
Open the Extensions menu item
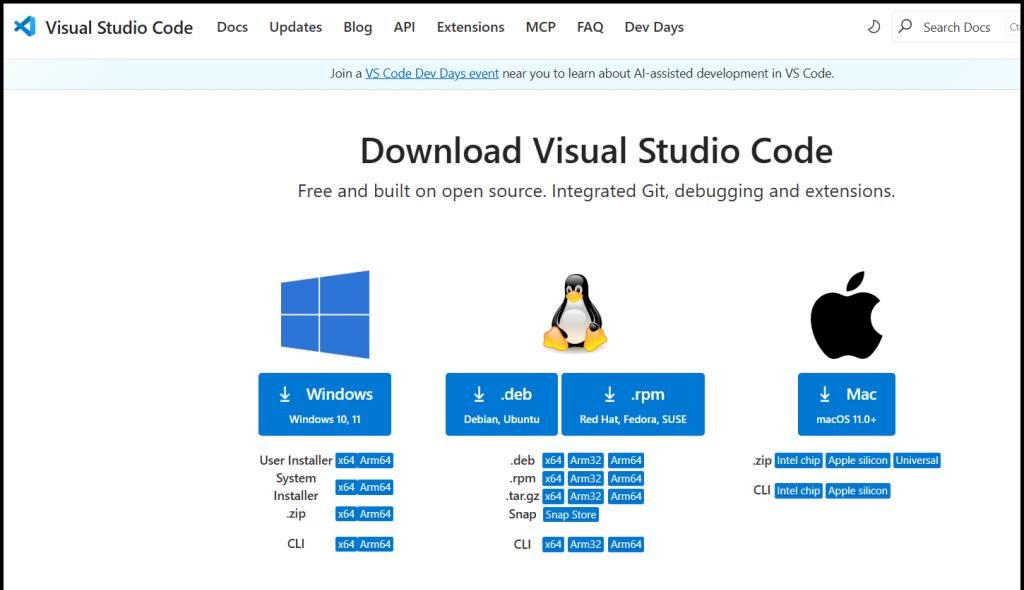470,27
